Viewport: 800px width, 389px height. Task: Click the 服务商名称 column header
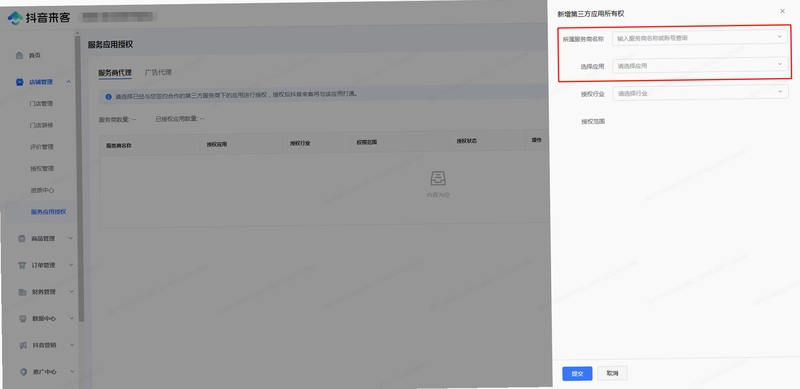click(119, 145)
